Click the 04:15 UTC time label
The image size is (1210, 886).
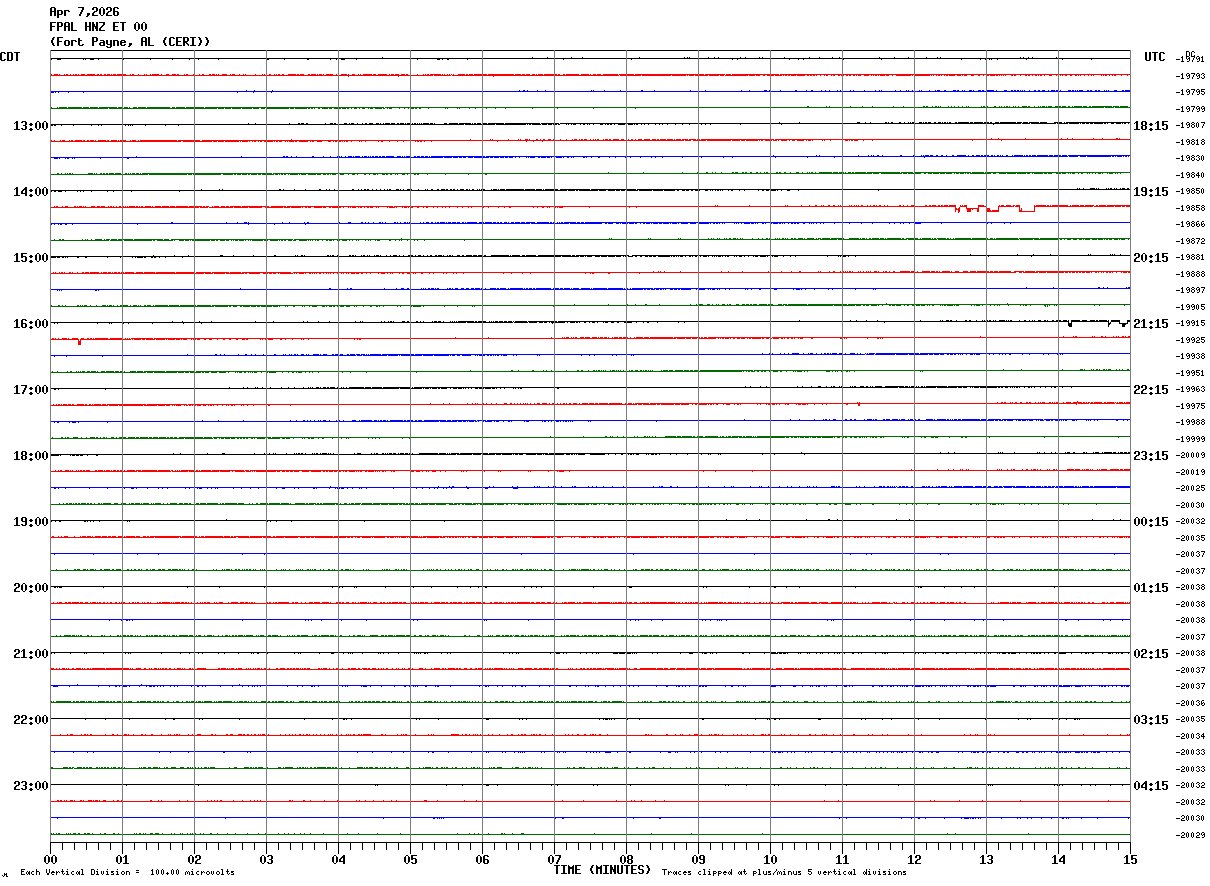pos(1151,786)
